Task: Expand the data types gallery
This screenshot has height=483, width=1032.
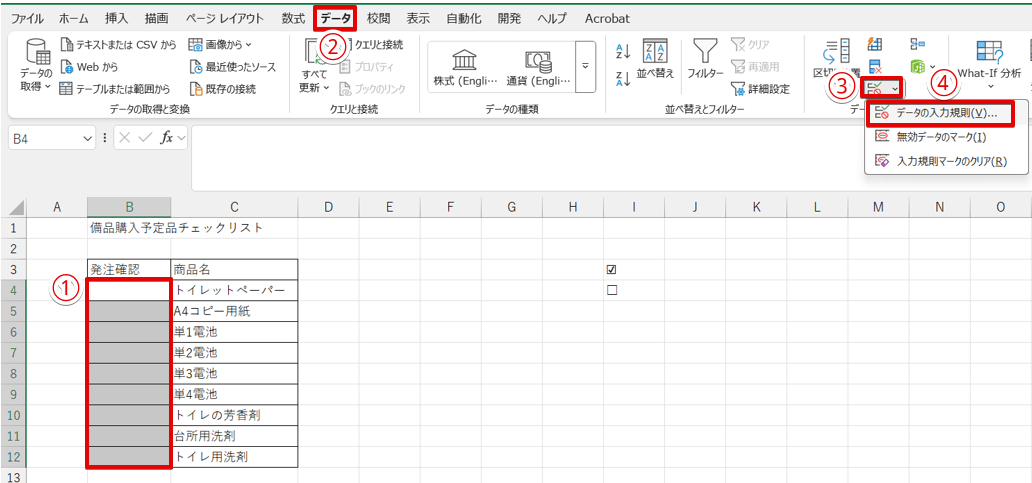Action: [585, 67]
